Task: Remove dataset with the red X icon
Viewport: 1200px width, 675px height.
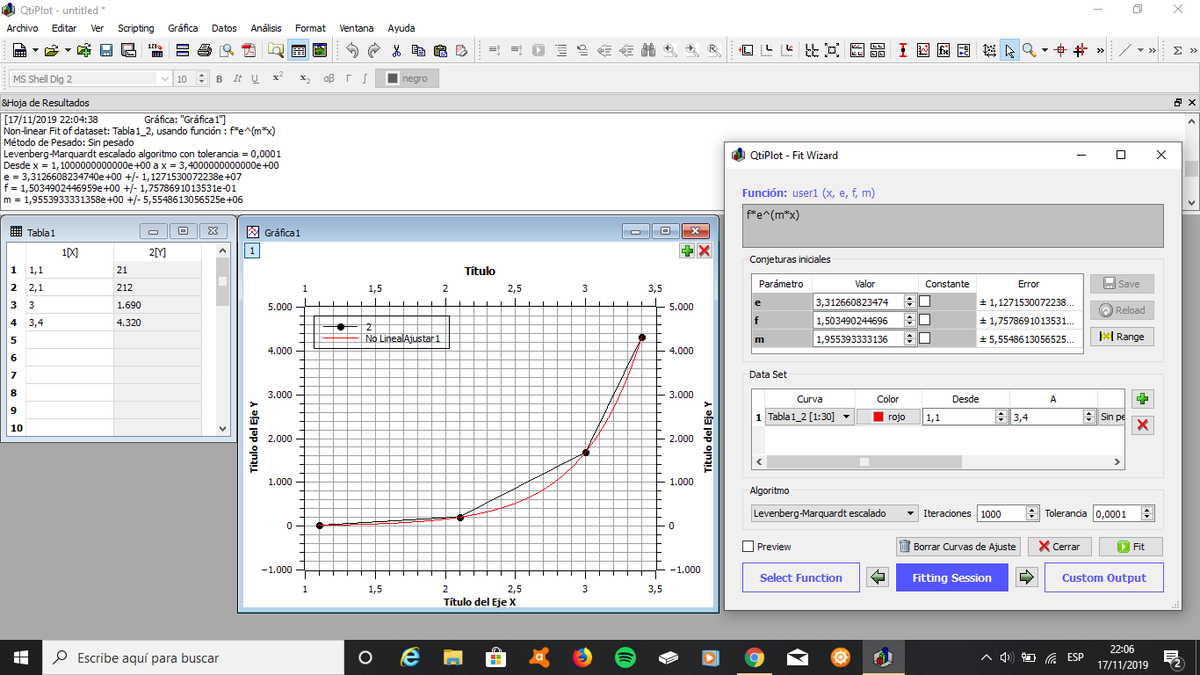Action: (x=1144, y=425)
